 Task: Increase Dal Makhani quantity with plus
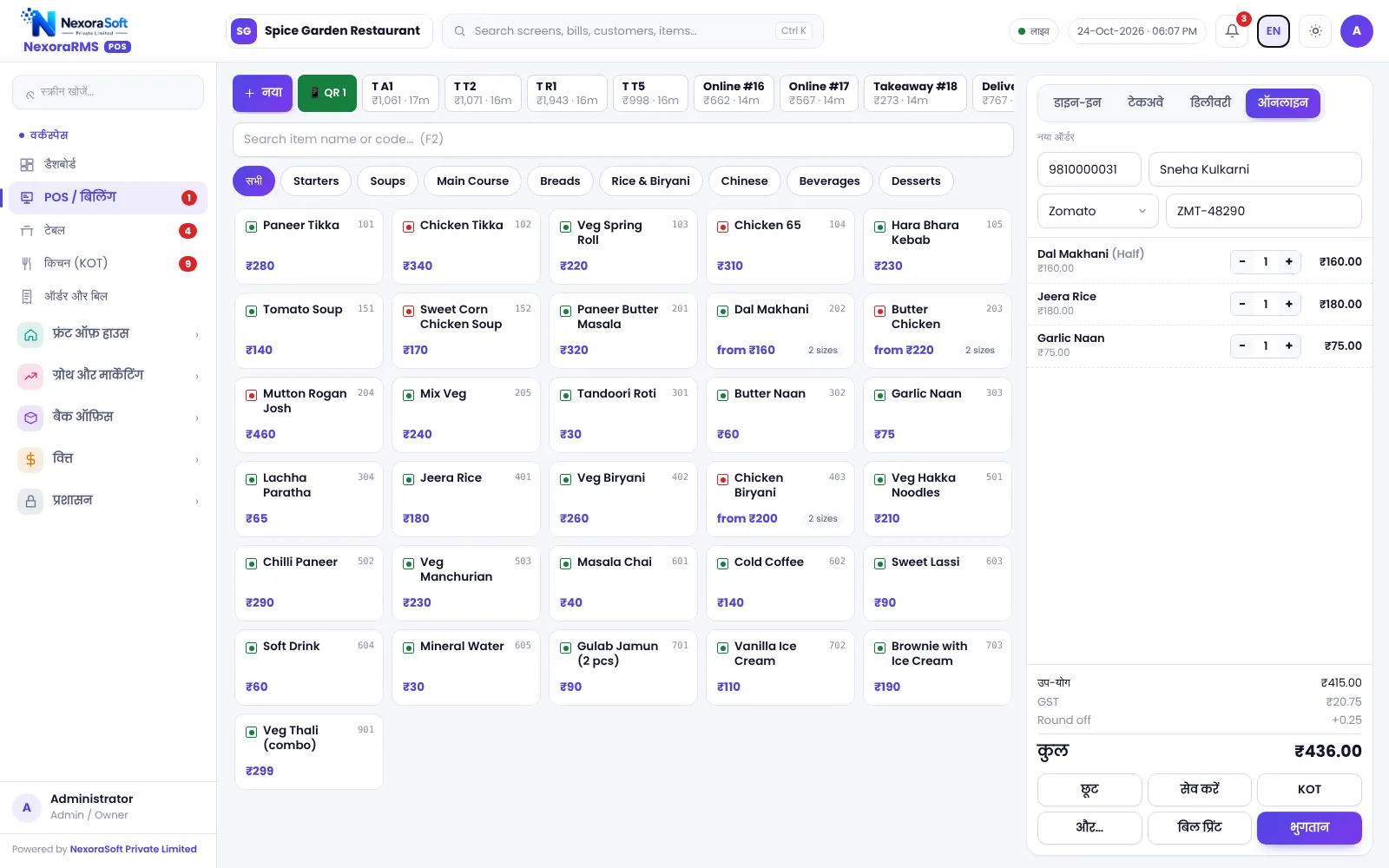click(1288, 262)
